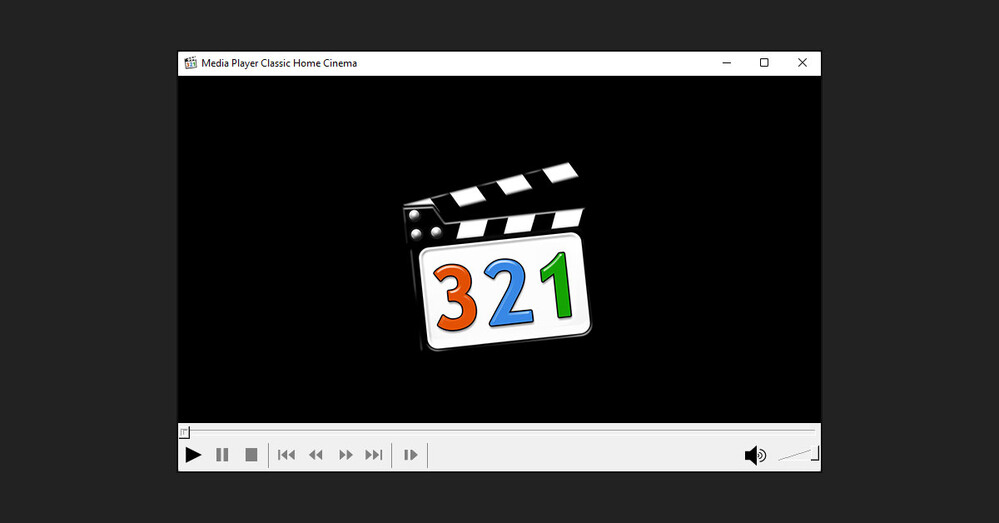Maximize the Media Player Classic window

pos(765,63)
